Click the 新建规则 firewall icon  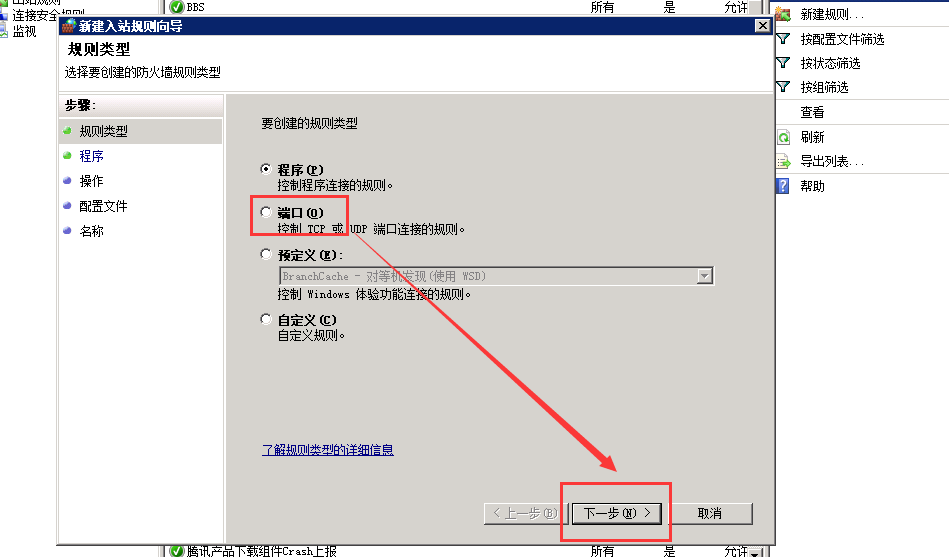783,14
